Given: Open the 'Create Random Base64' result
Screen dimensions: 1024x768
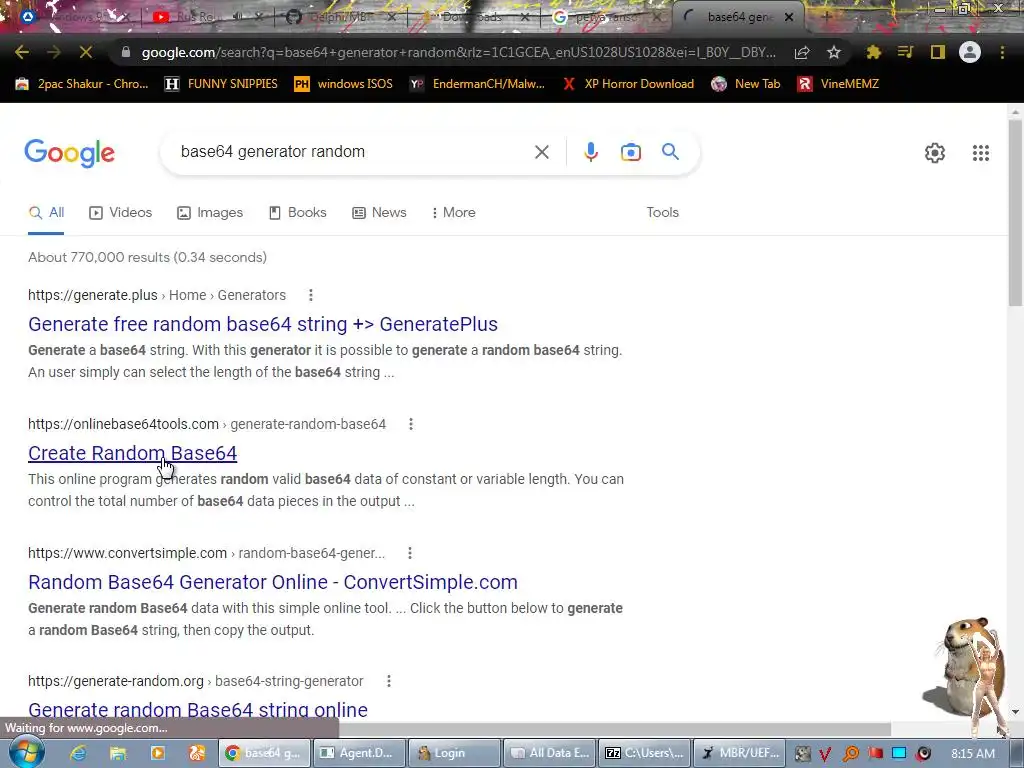Looking at the screenshot, I should 133,453.
